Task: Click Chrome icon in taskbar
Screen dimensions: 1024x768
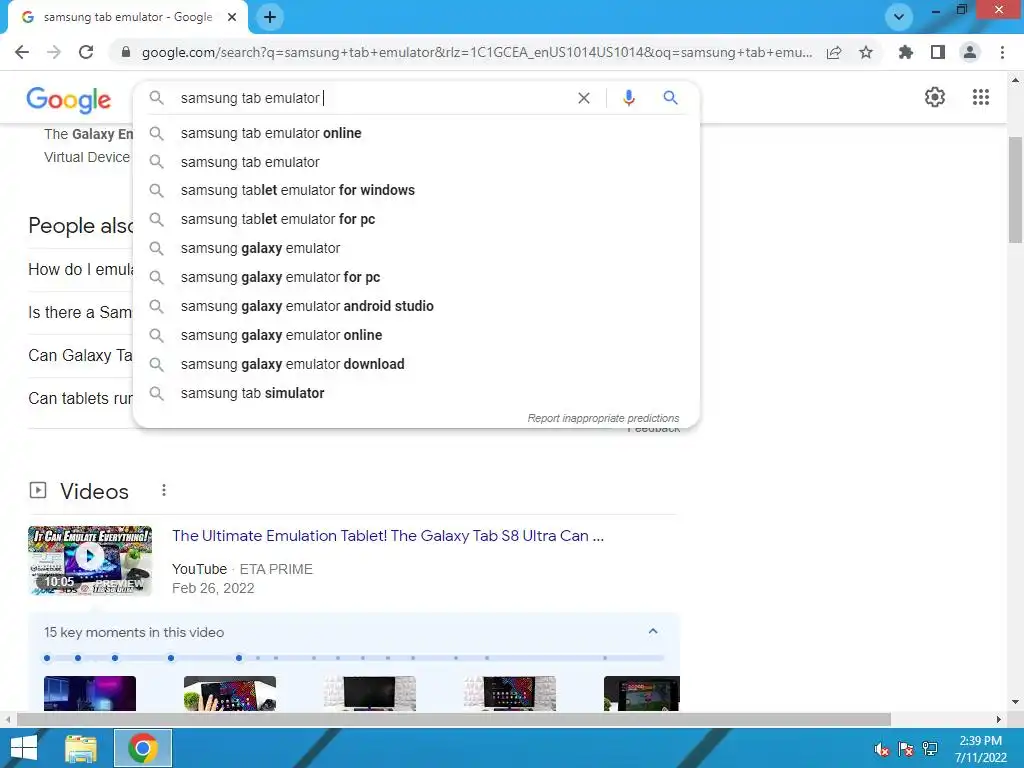Action: click(143, 748)
